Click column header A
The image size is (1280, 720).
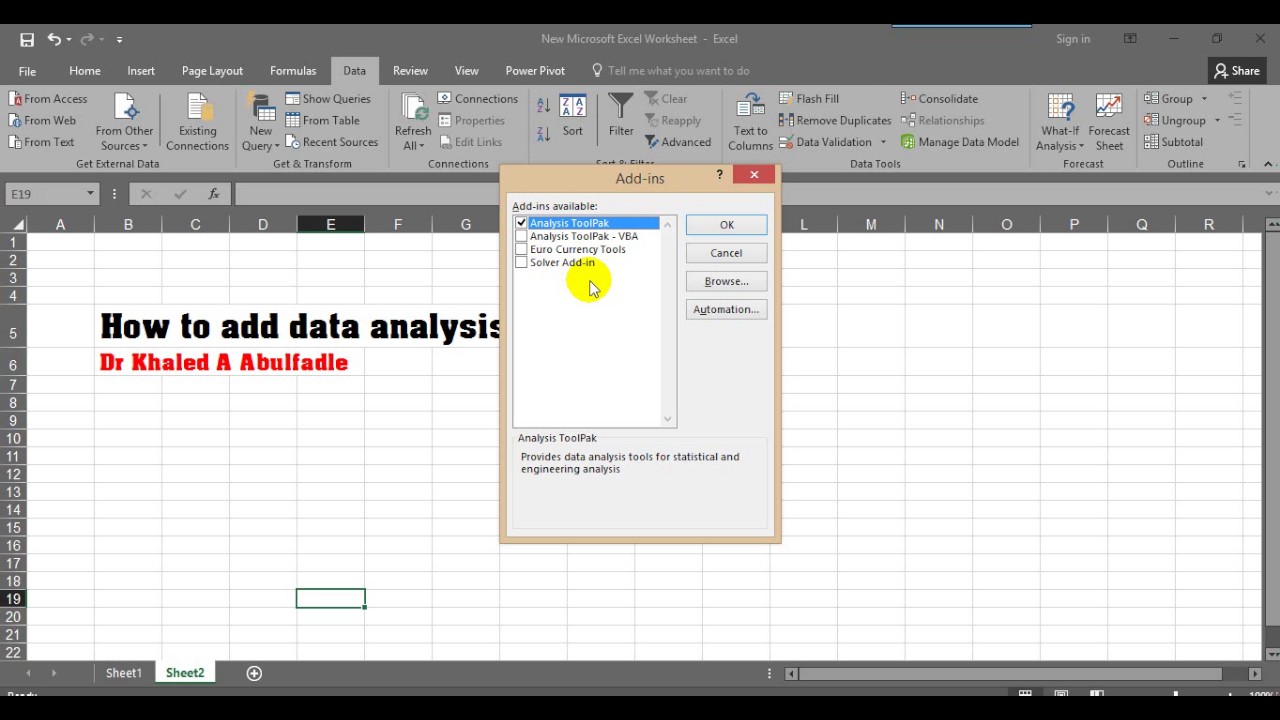pos(60,225)
